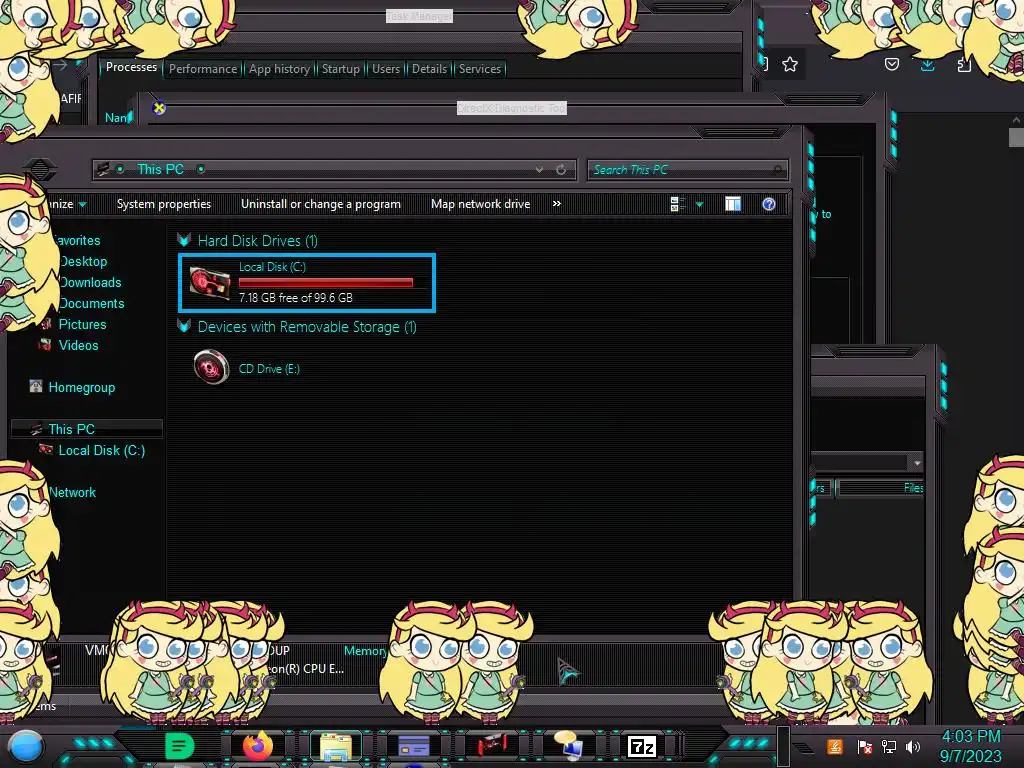Click the change view icon
Screen dimensions: 1024x768
coord(677,204)
